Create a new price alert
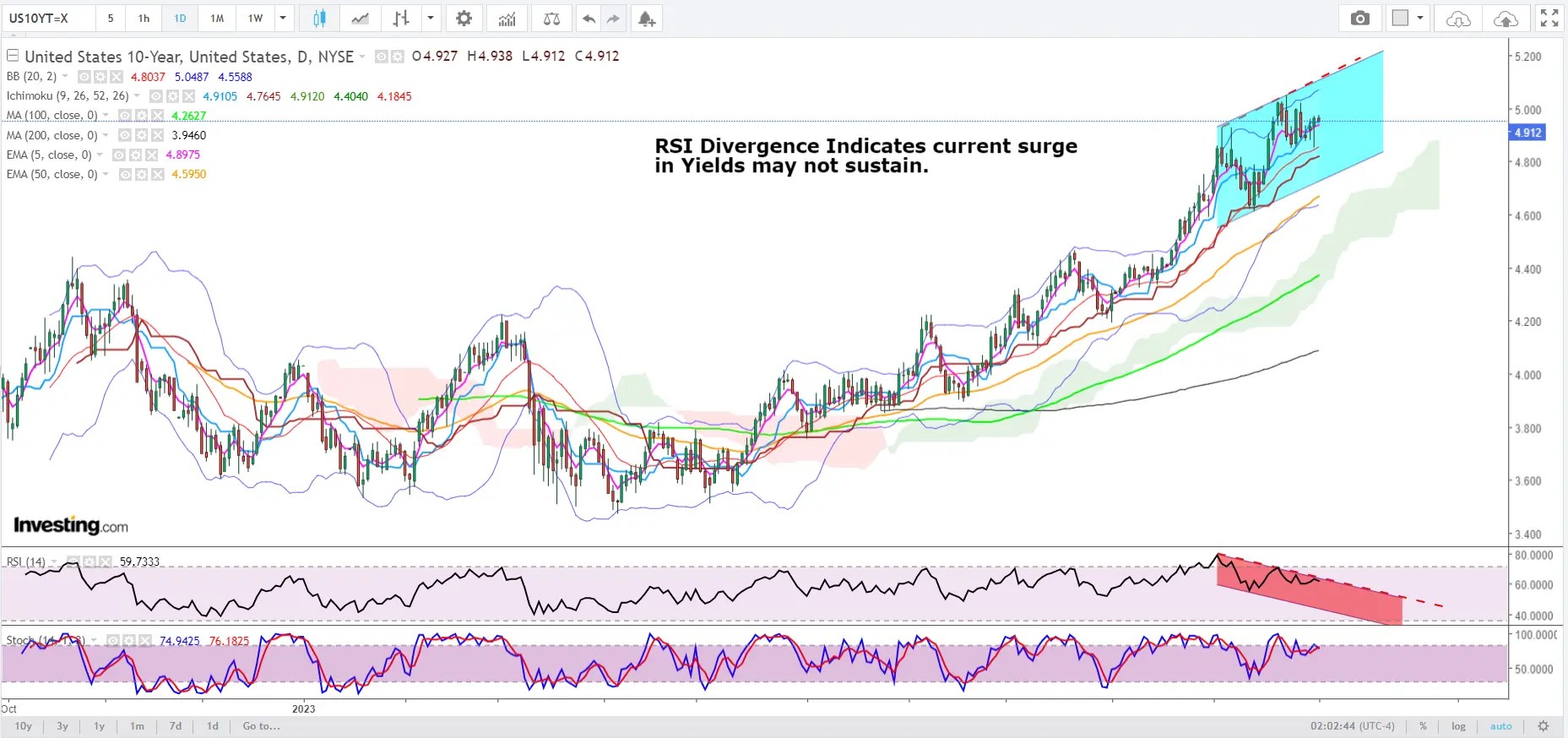 point(647,19)
